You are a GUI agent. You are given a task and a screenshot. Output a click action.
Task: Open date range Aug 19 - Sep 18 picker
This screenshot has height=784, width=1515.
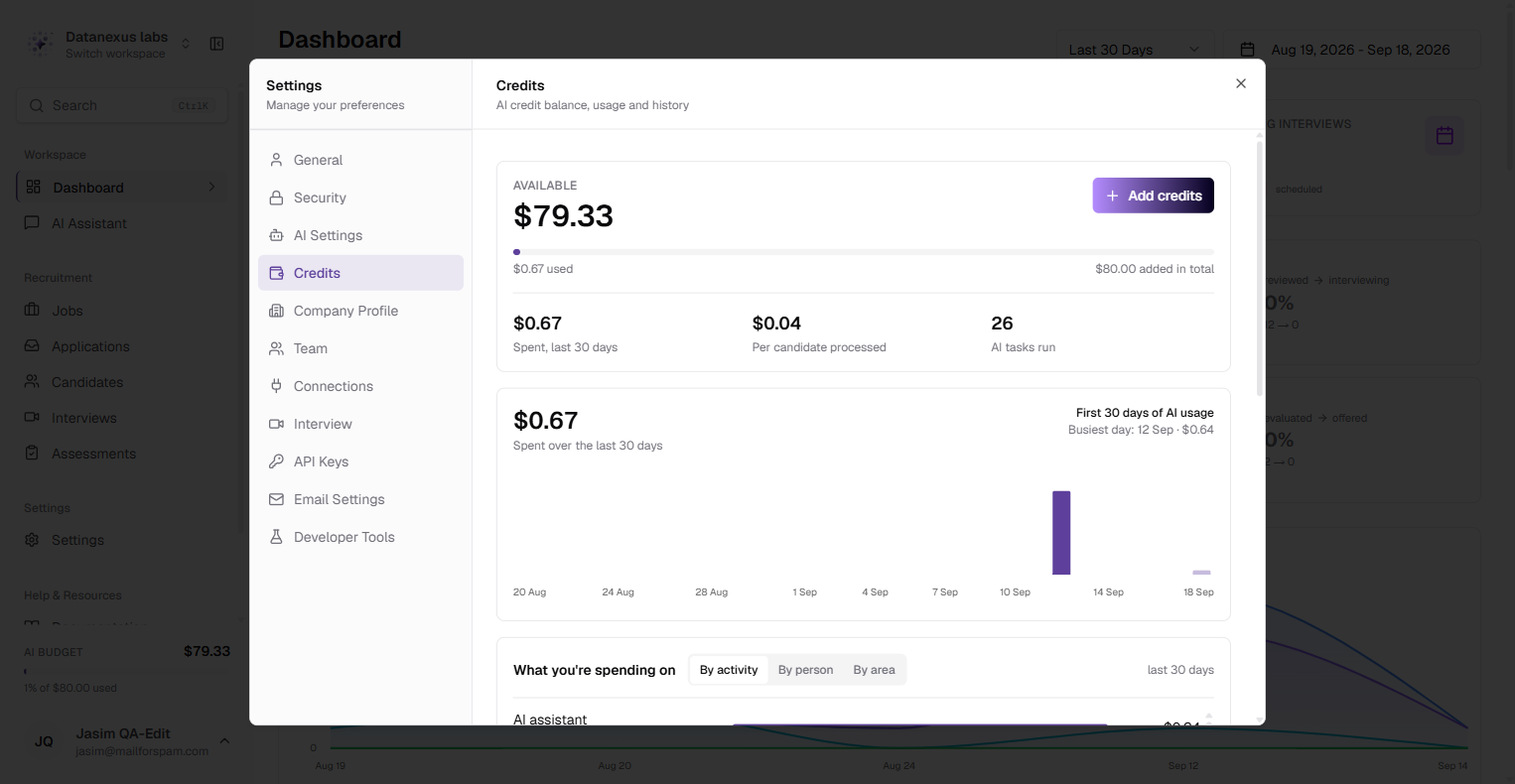tap(1352, 50)
